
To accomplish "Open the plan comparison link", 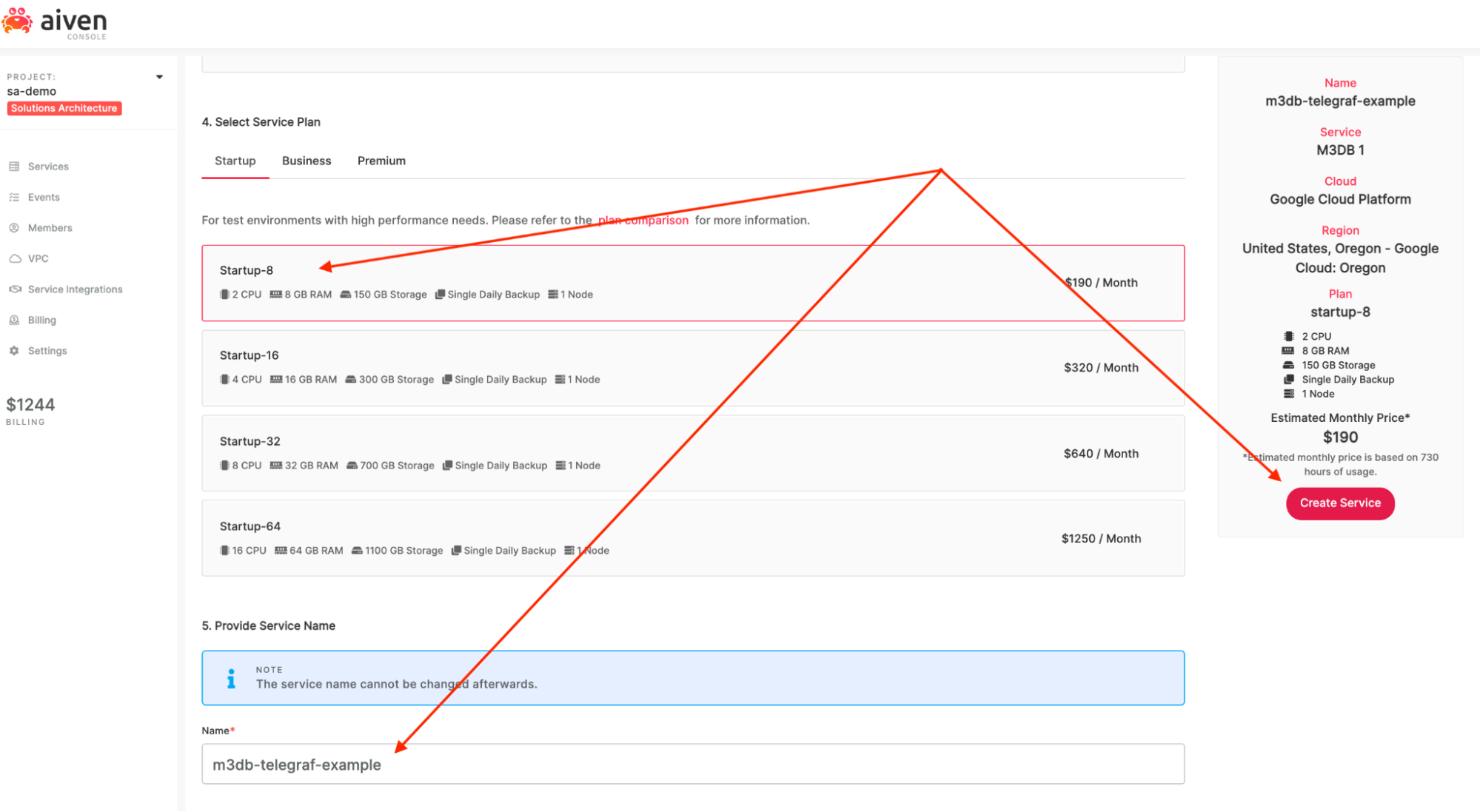I will (643, 220).
